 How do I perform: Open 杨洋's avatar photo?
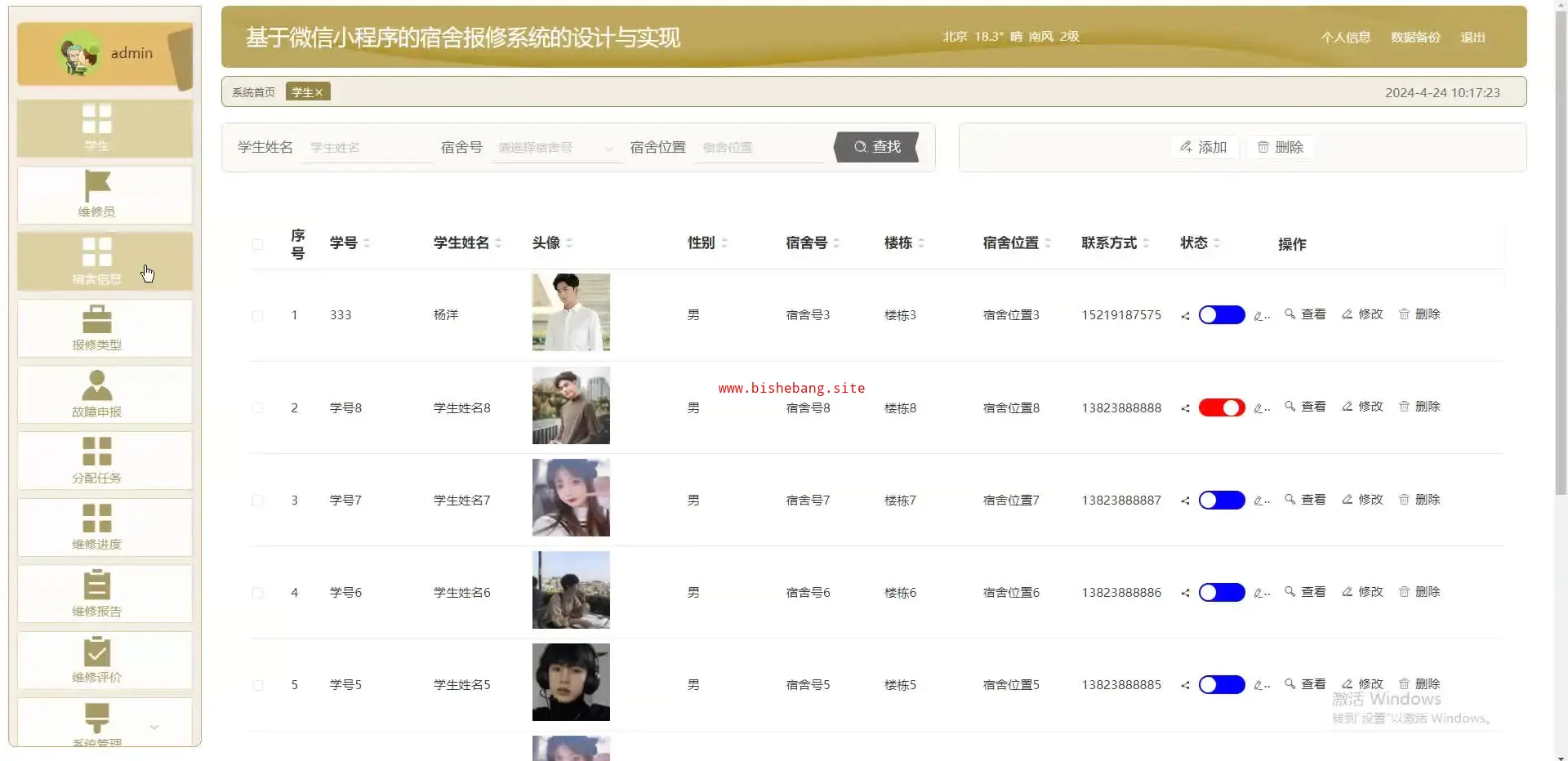coord(571,312)
